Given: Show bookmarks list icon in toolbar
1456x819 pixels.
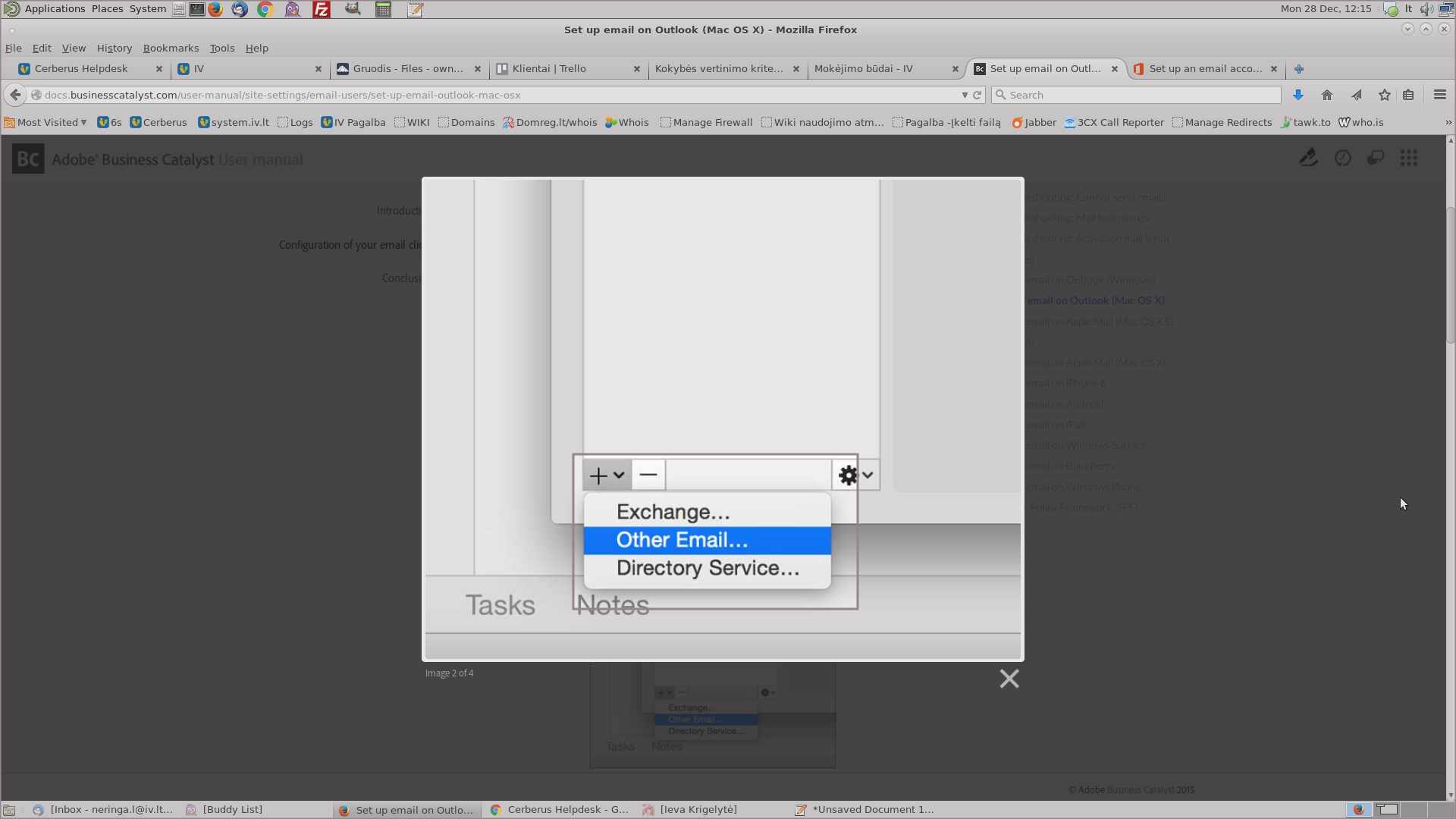Looking at the screenshot, I should (1408, 95).
